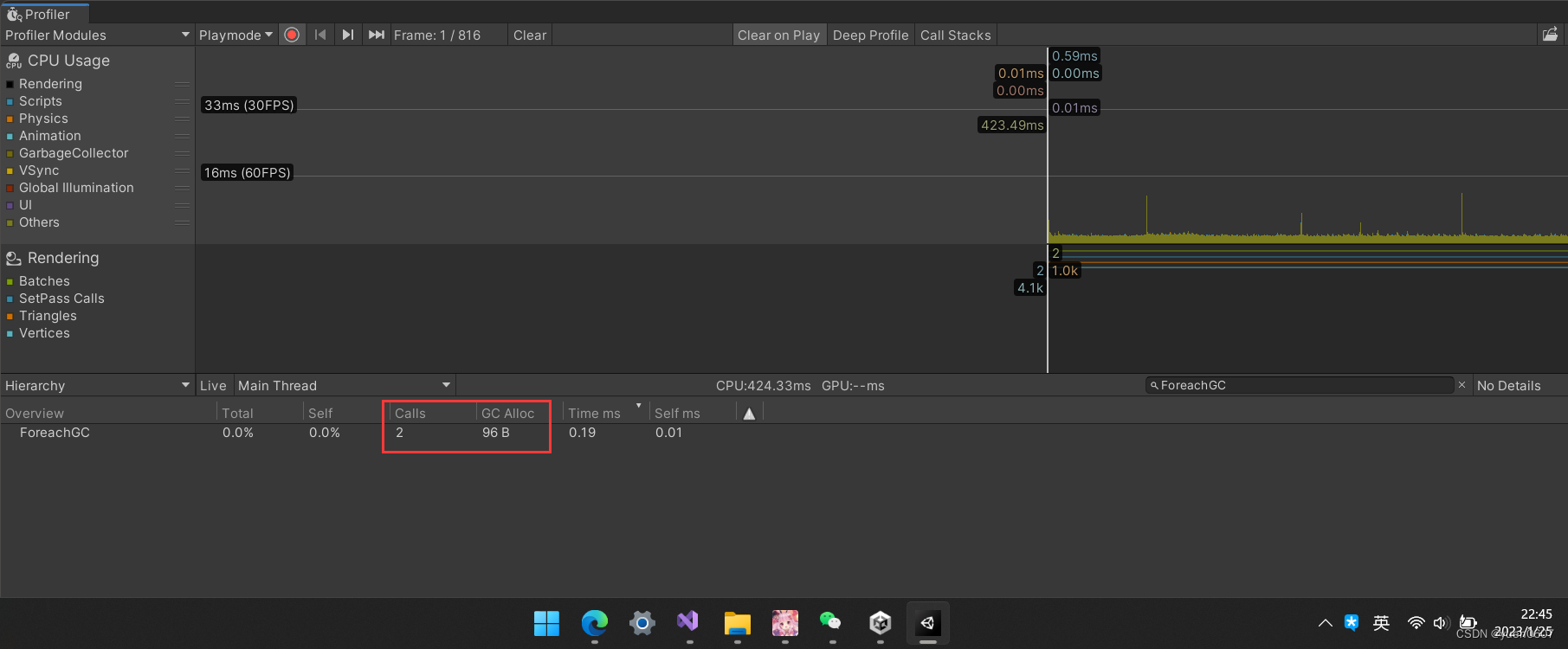Viewport: 1568px width, 649px height.
Task: Click the search magnifier icon
Action: pos(1154,386)
